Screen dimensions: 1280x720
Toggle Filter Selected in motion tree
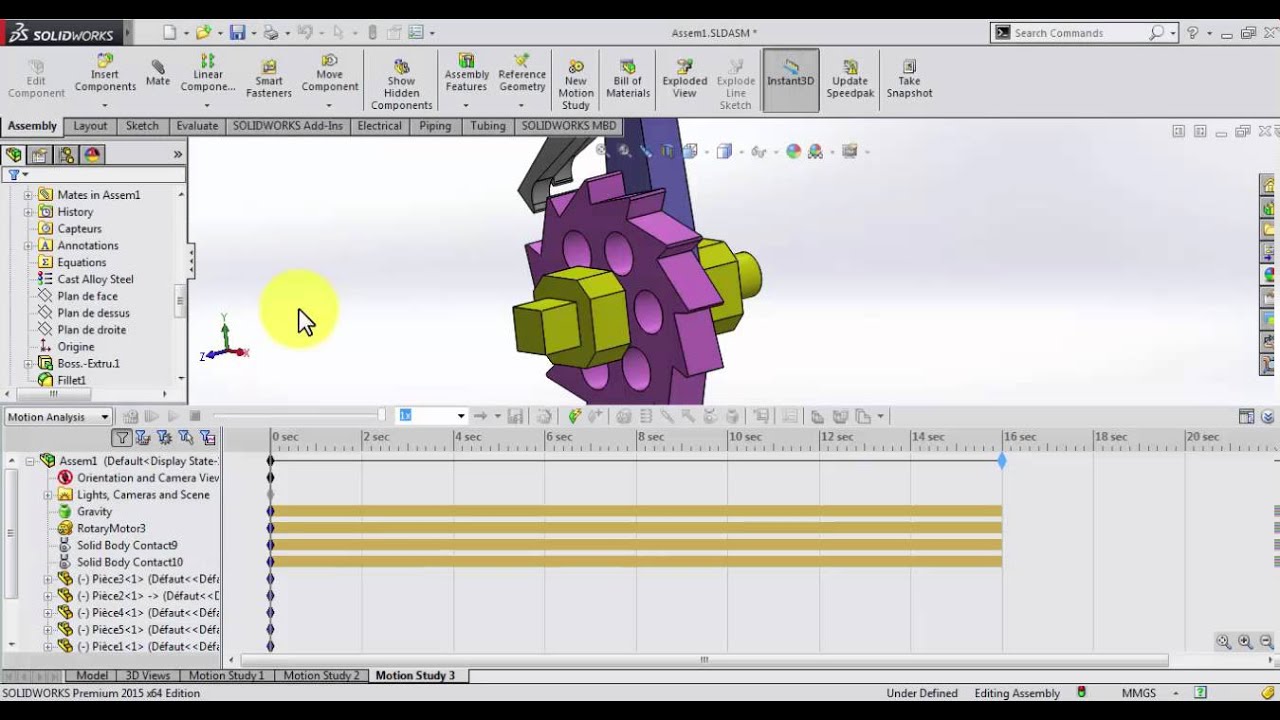click(x=186, y=437)
